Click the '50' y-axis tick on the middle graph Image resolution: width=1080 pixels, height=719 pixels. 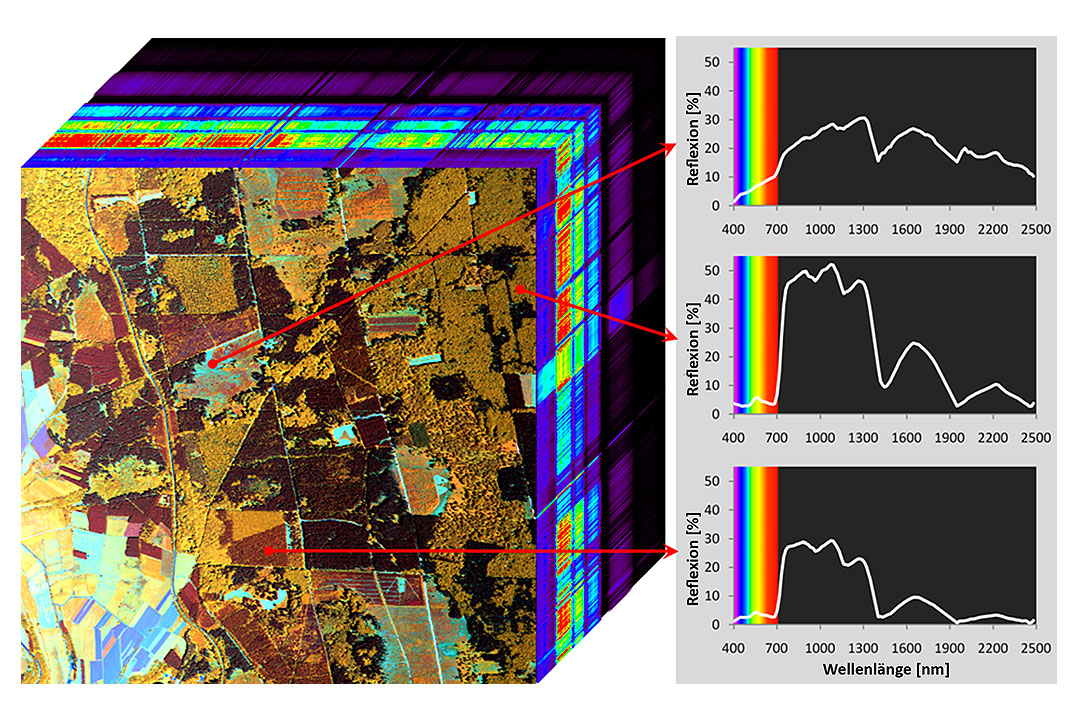(x=714, y=270)
